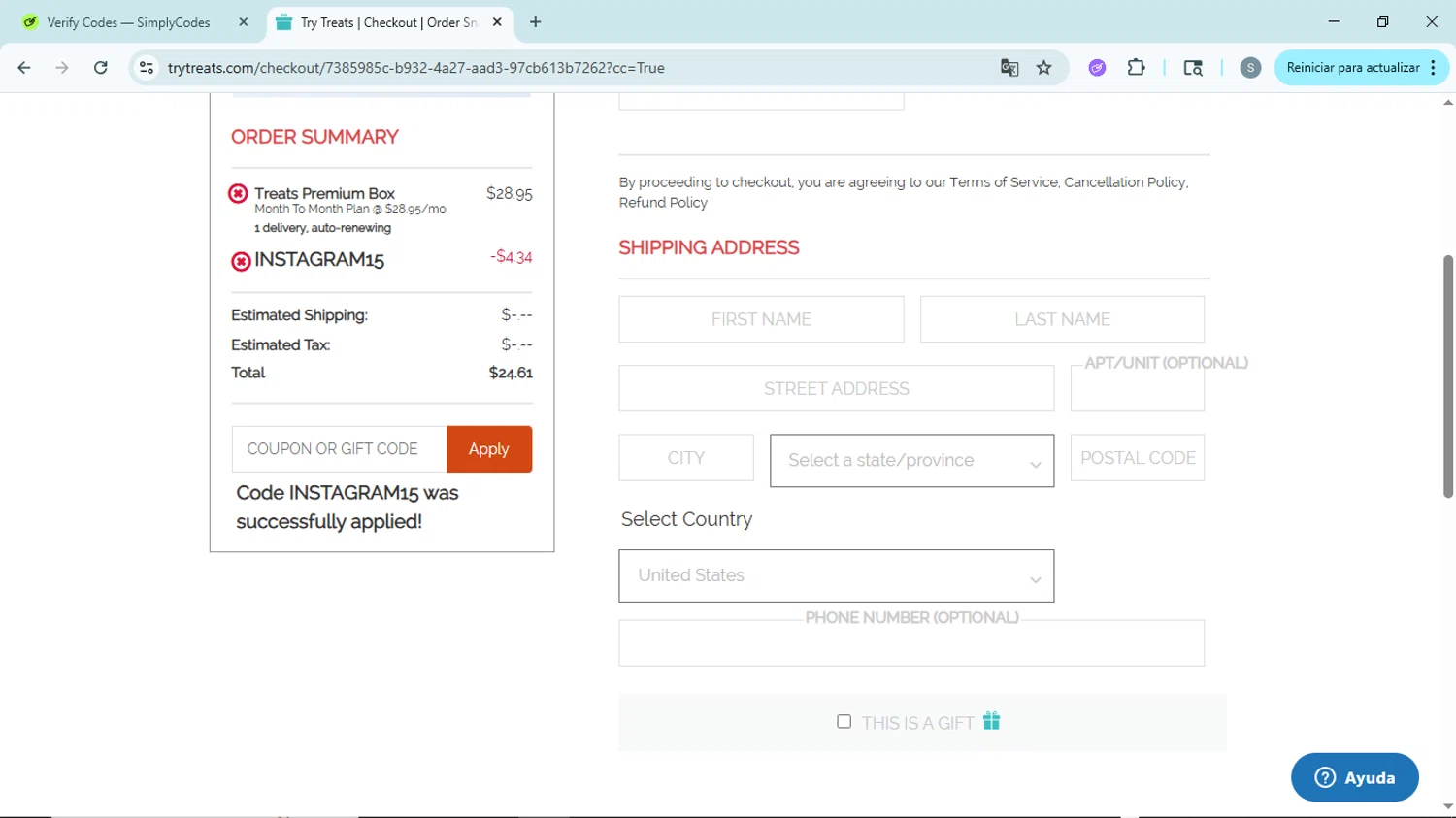Open the Refund Policy link
Image resolution: width=1456 pixels, height=818 pixels.
pos(663,203)
